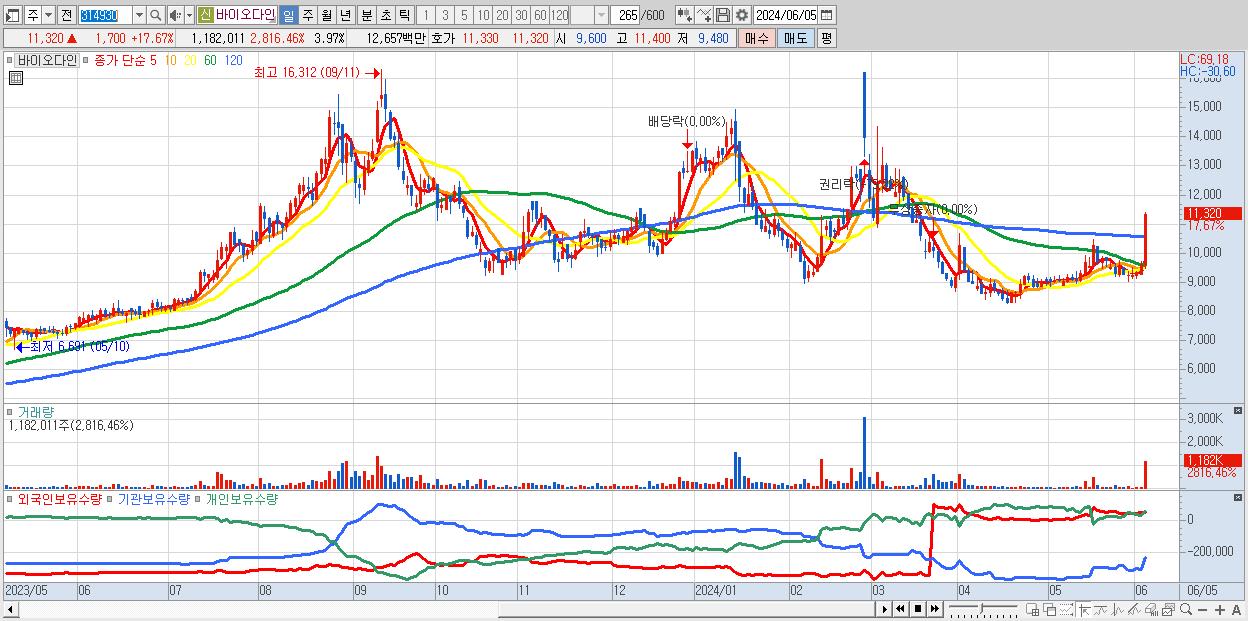Image resolution: width=1248 pixels, height=621 pixels.
Task: Select the 분 (minute) period button
Action: coord(366,15)
